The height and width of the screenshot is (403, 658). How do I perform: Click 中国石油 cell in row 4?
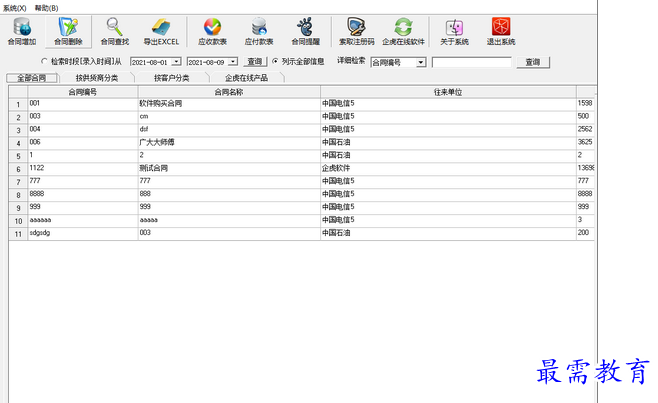(448, 143)
